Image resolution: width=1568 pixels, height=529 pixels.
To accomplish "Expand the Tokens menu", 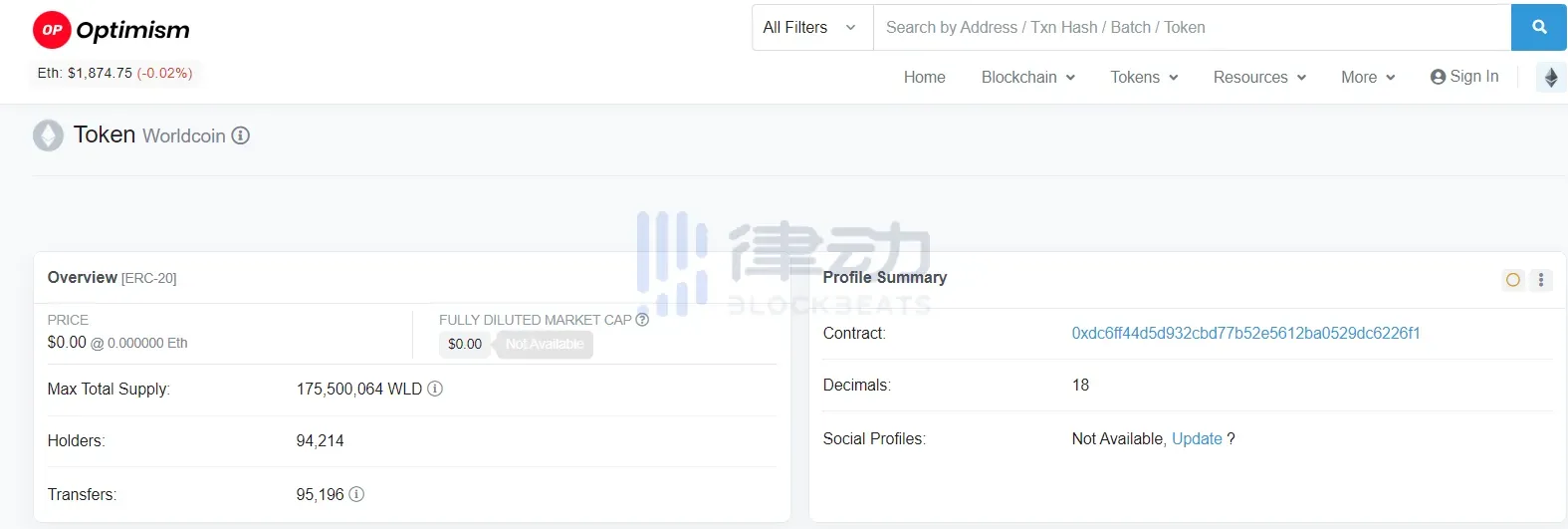I will coord(1144,77).
